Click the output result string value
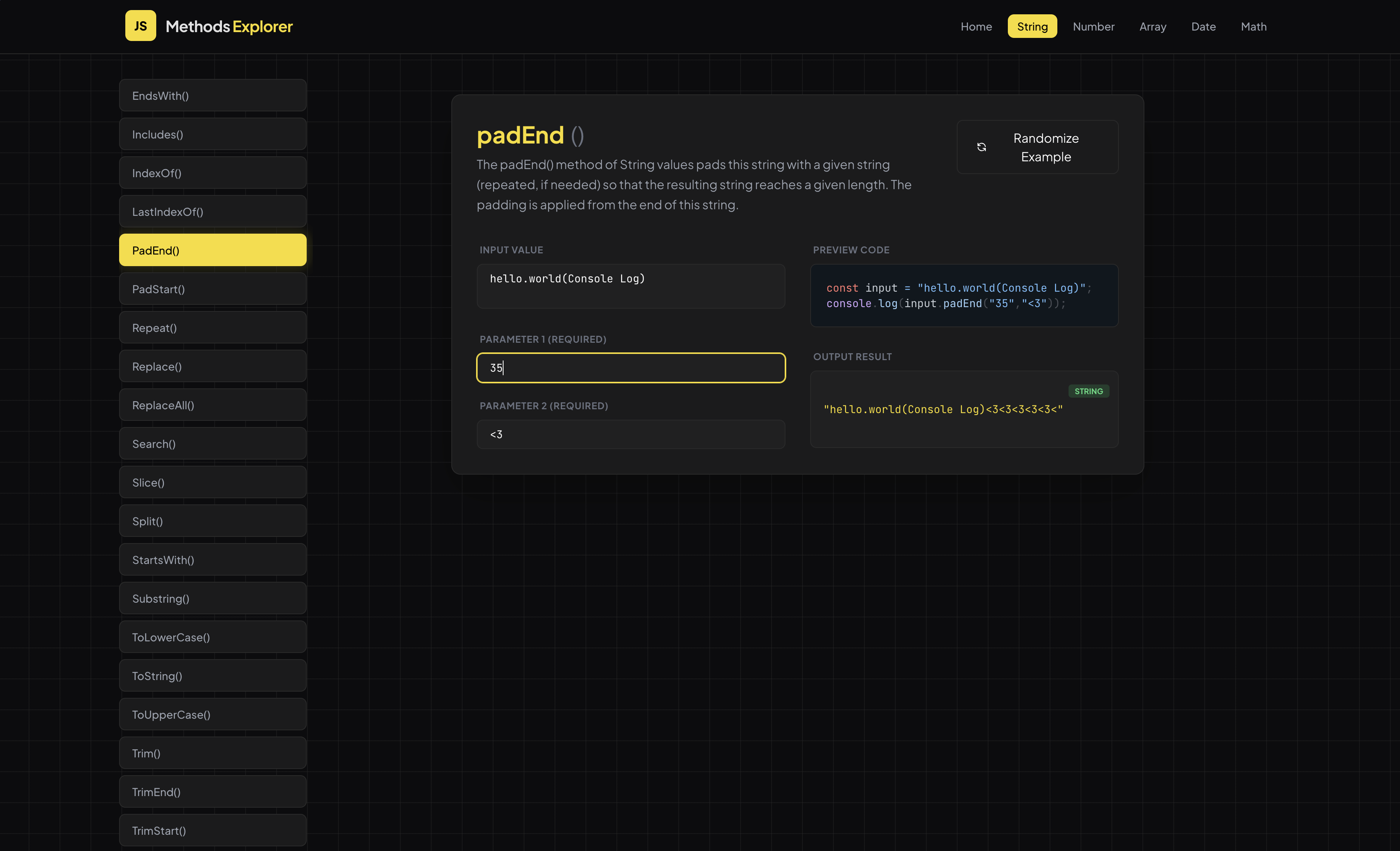 pos(942,409)
